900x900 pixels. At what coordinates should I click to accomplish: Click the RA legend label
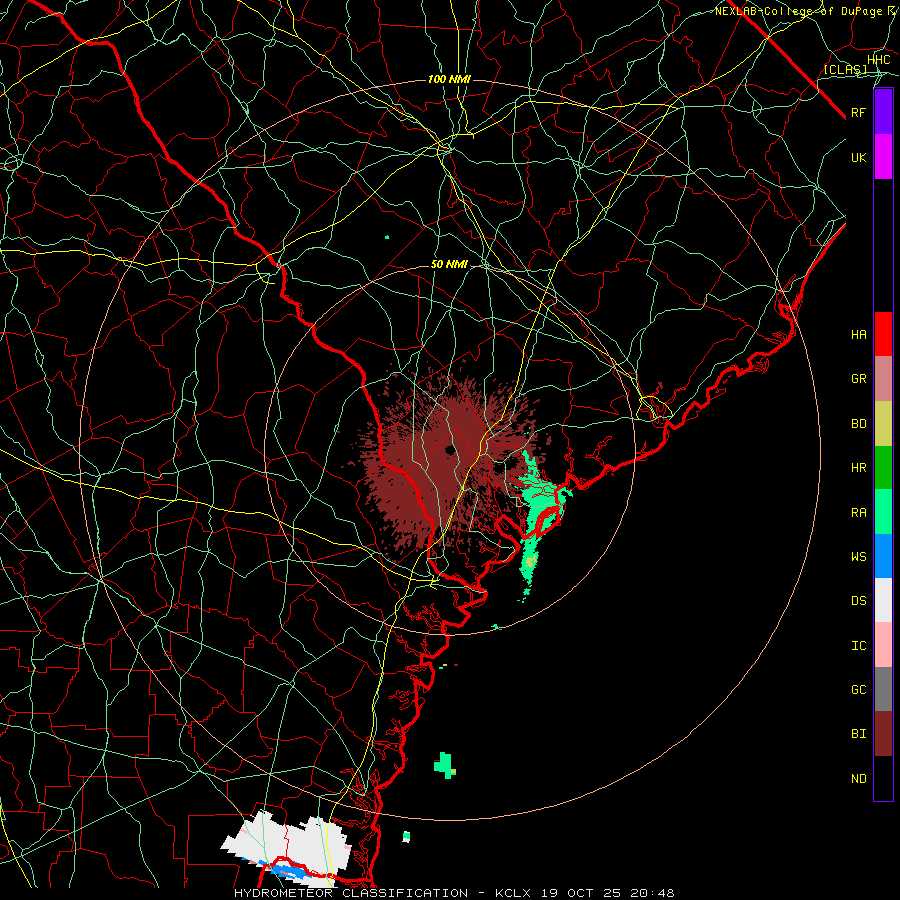tap(858, 513)
